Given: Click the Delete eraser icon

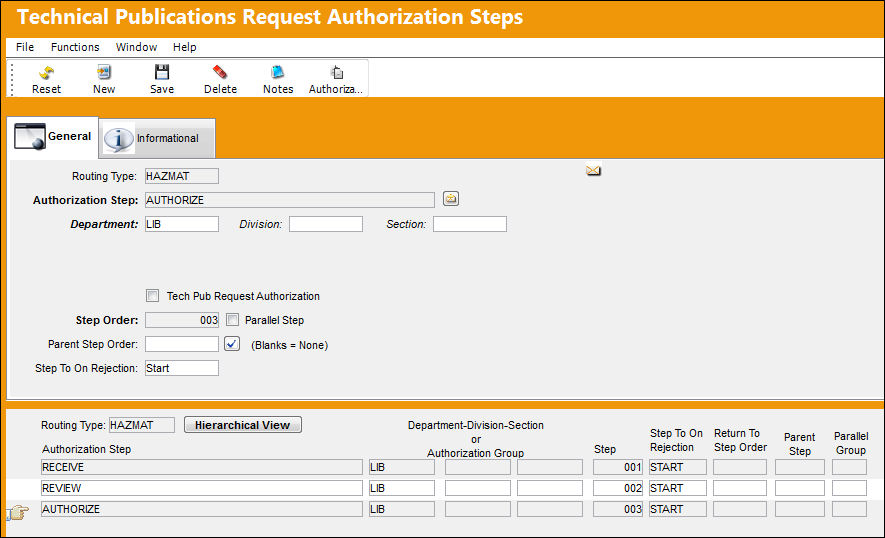Looking at the screenshot, I should click(x=220, y=72).
